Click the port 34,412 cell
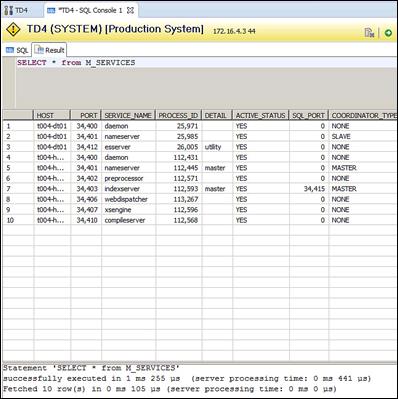The height and width of the screenshot is (399, 398). pos(86,147)
